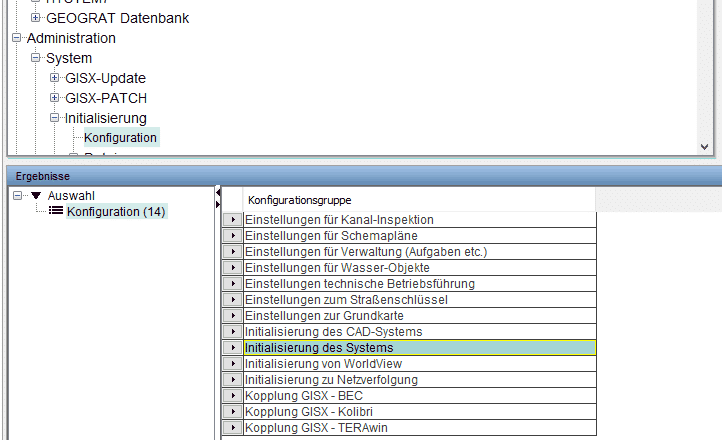722x440 pixels.
Task: Select row Initialisierung zu Netzverfolgung
Action: click(419, 380)
